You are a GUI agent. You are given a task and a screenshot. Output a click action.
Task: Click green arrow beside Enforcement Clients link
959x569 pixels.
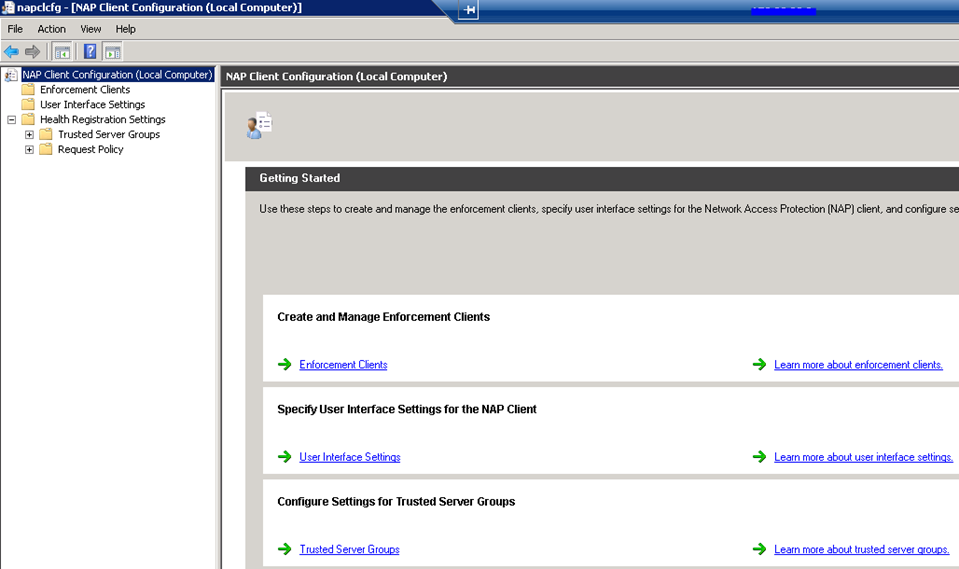pyautogui.click(x=284, y=365)
